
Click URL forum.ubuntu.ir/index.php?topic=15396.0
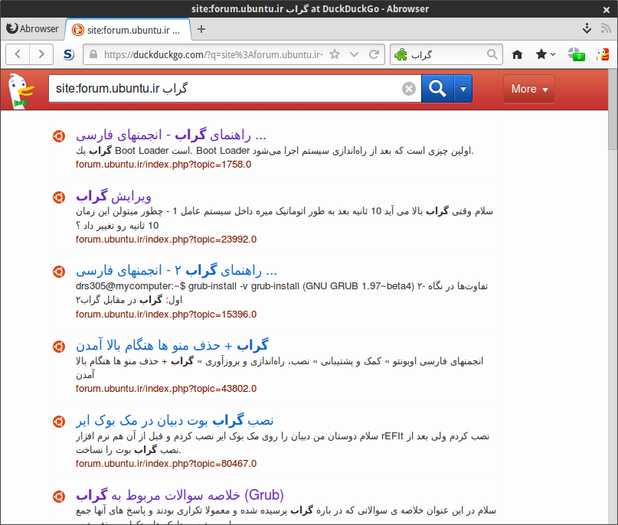coord(166,314)
